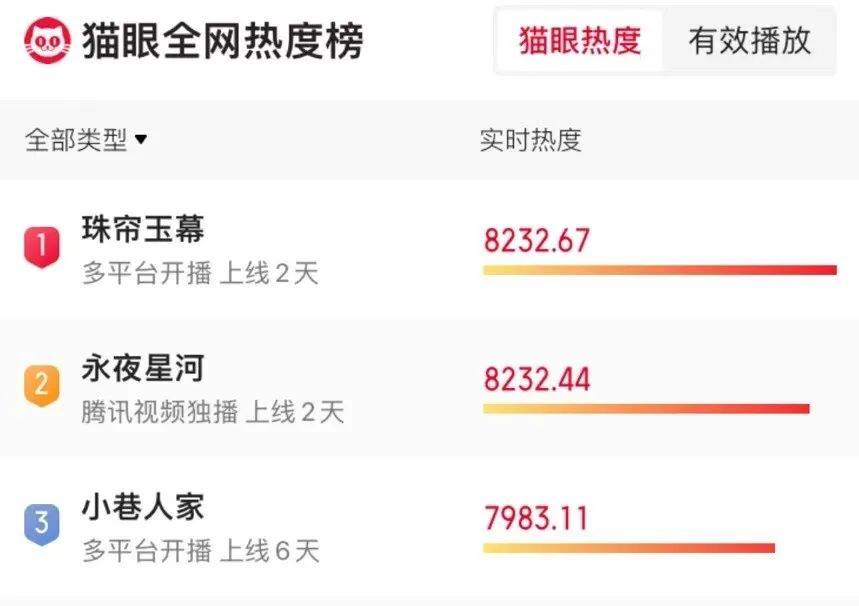Click the 实时热度 column header
Screen dimensions: 859x606
[x=530, y=140]
